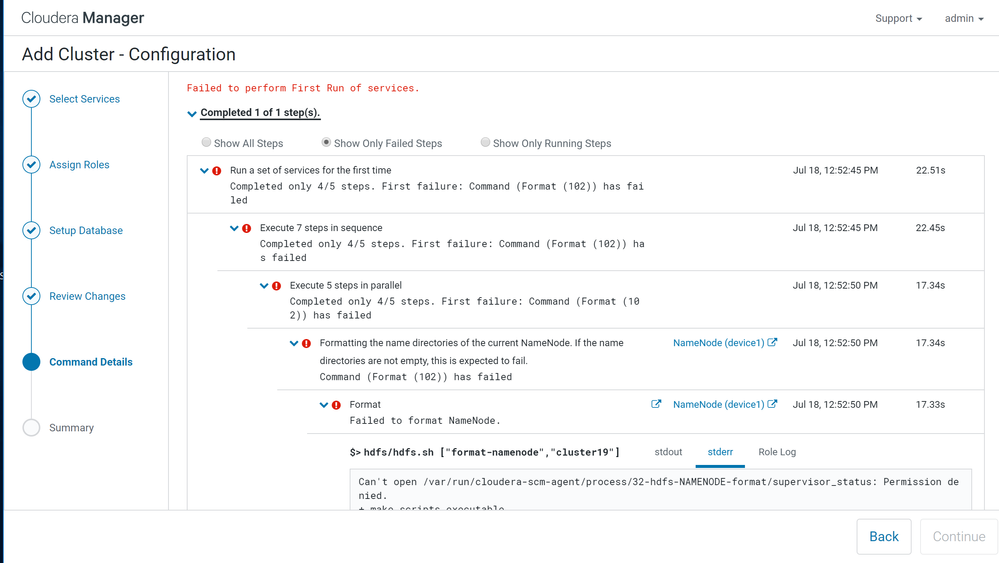The image size is (999, 563).
Task: Click the external link icon next to Format
Action: 656,405
